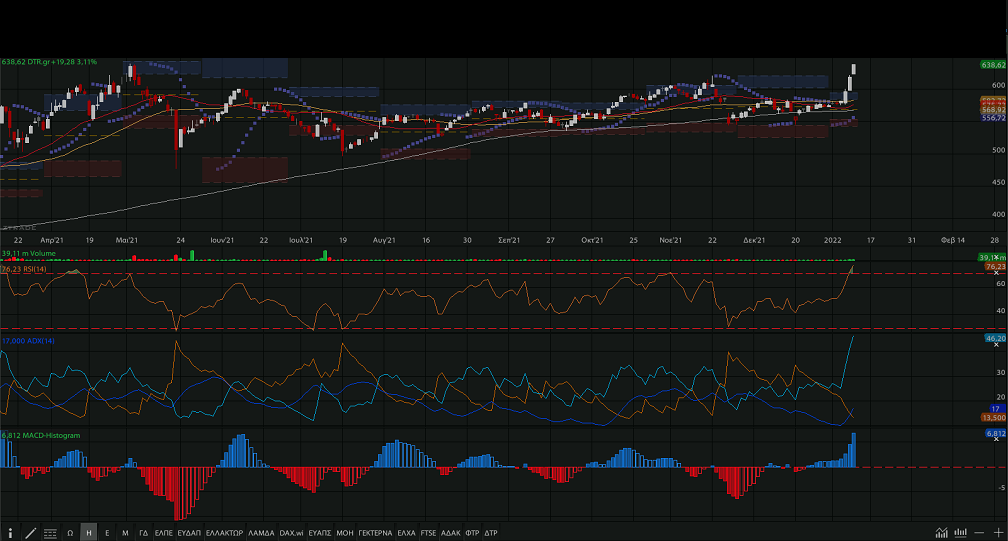Zoom in with the plus icon
The width and height of the screenshot is (1008, 541).
click(x=997, y=533)
